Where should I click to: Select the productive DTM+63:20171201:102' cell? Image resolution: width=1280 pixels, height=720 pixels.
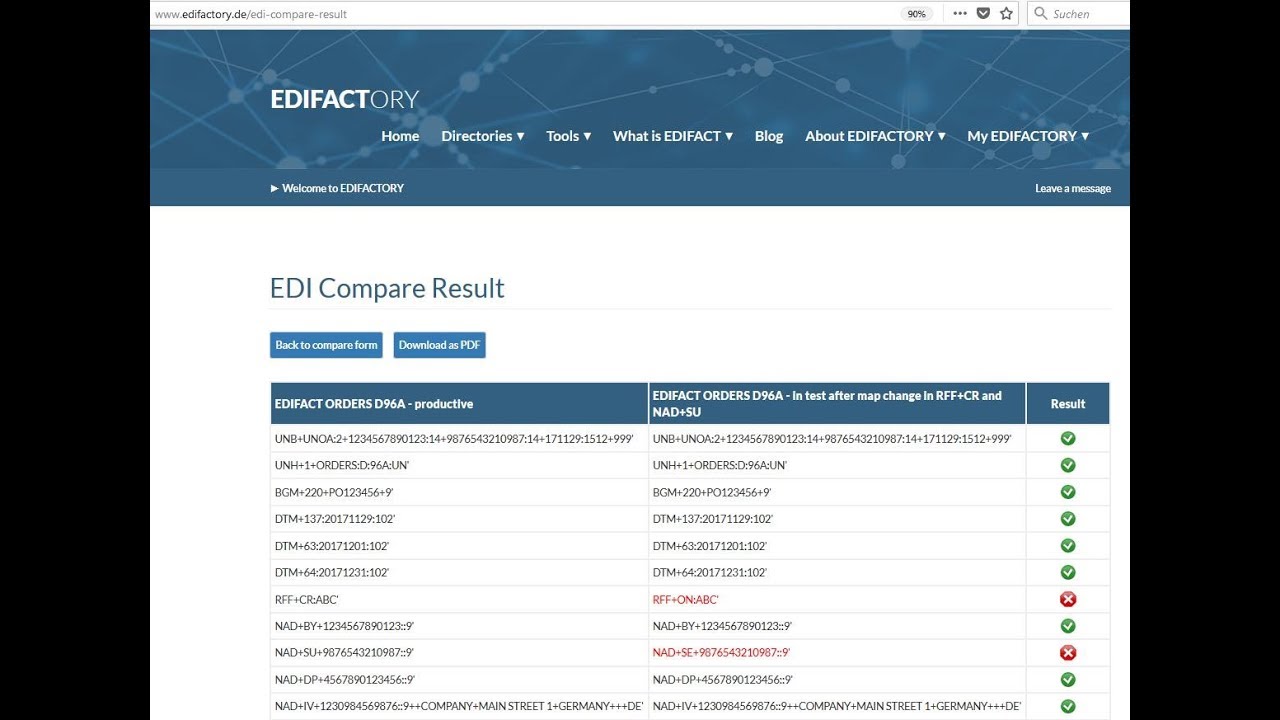pos(459,546)
